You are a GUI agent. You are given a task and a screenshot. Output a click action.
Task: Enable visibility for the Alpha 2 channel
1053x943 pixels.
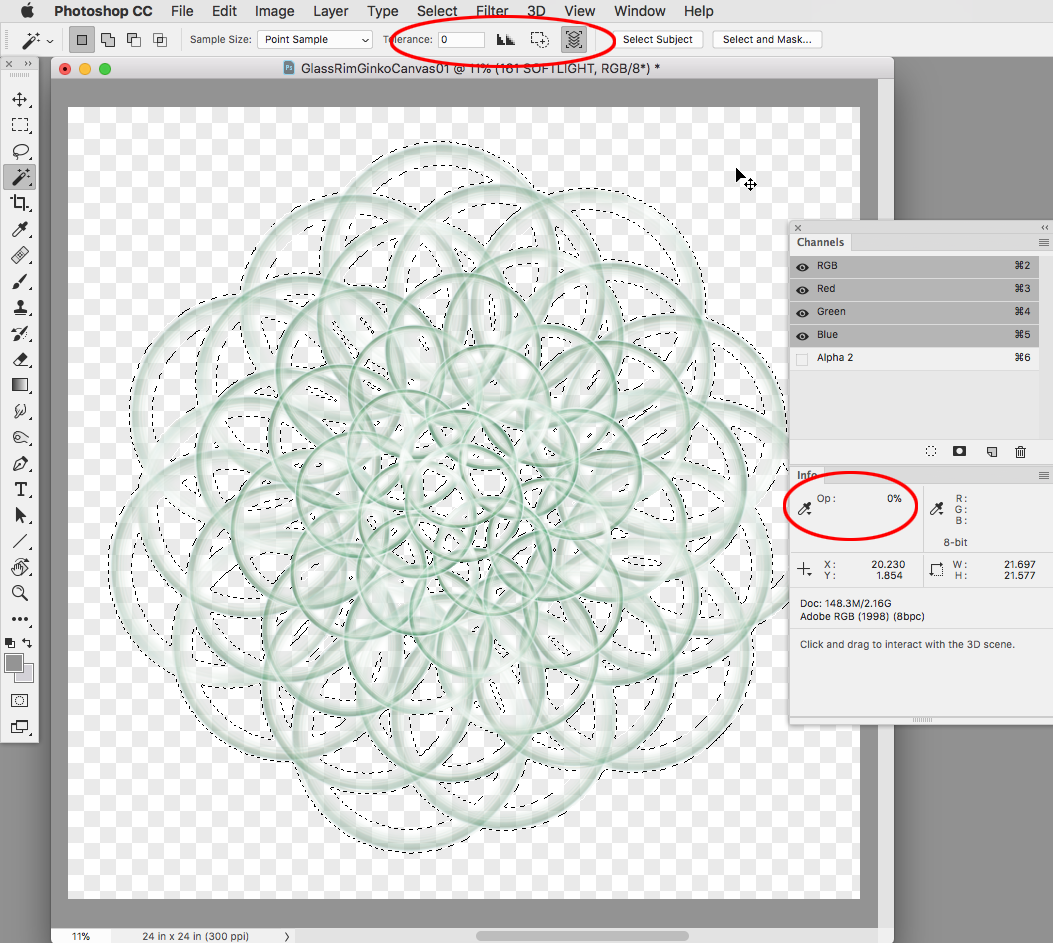[x=801, y=357]
